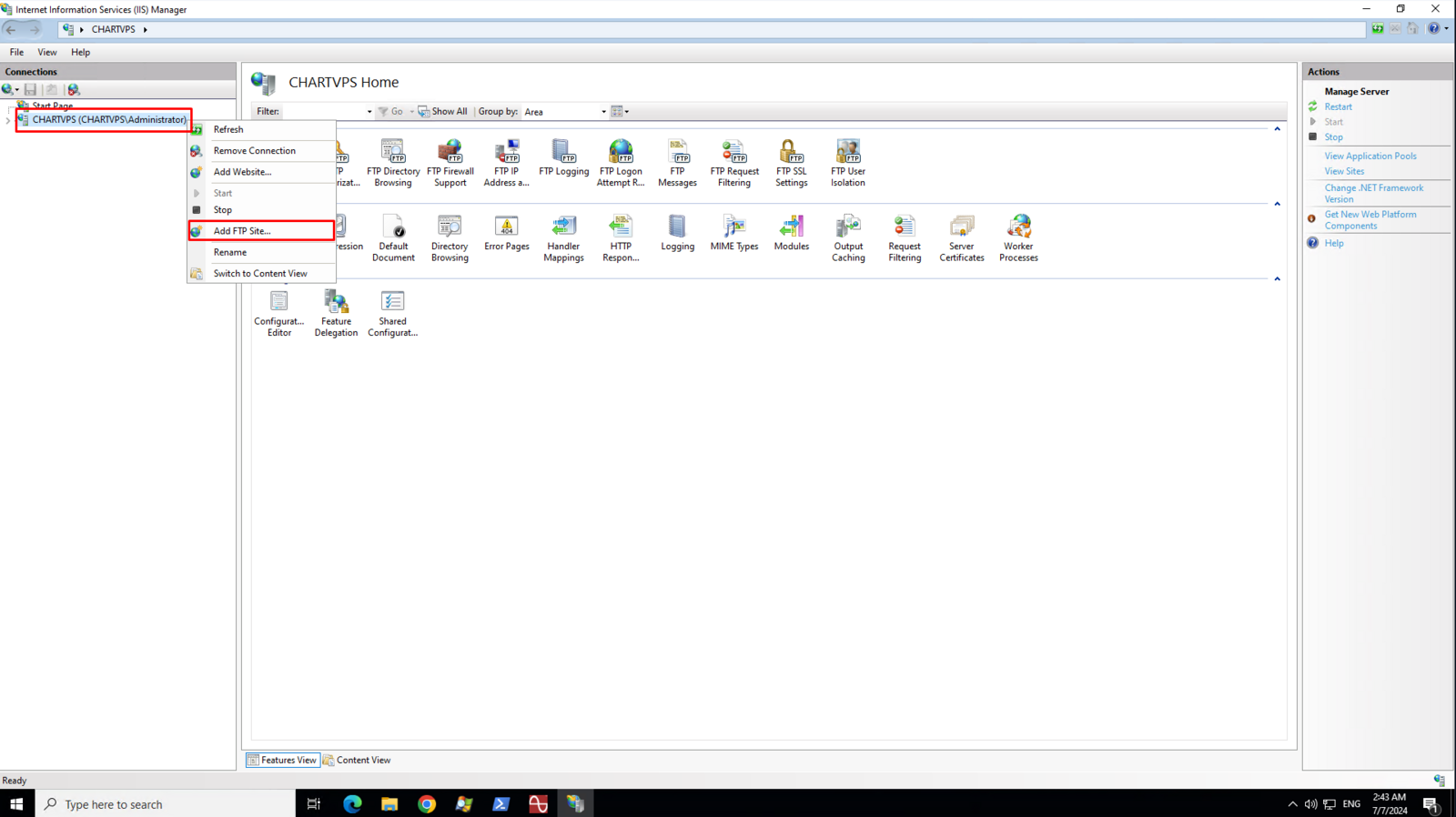Open the View menu
This screenshot has width=1456, height=817.
click(46, 52)
